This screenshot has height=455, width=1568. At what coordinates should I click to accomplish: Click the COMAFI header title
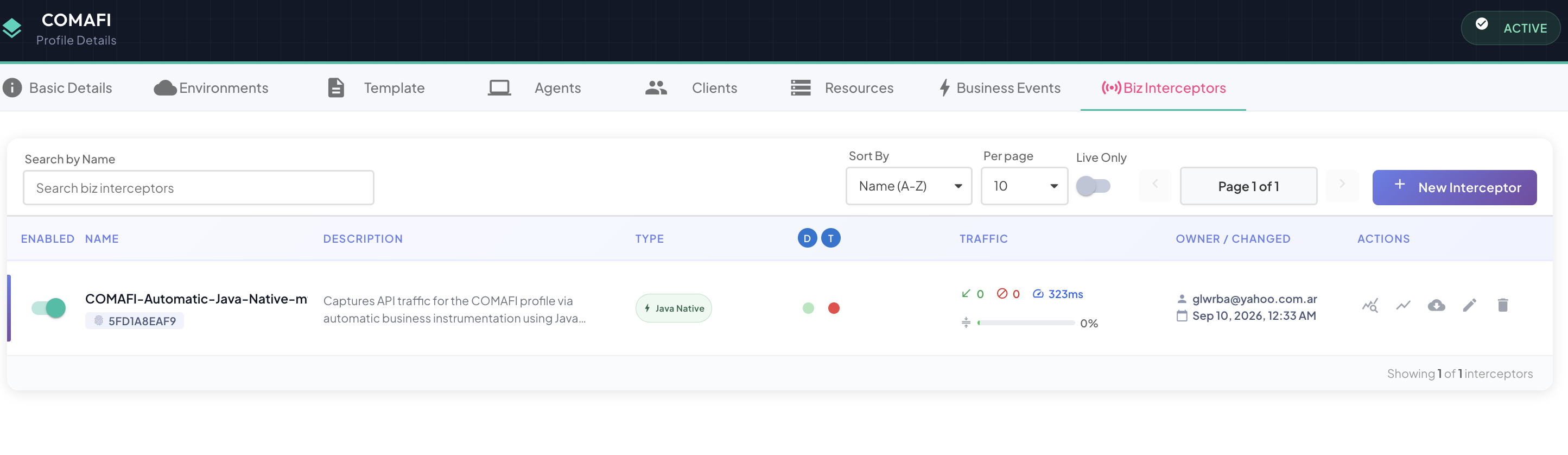click(76, 20)
